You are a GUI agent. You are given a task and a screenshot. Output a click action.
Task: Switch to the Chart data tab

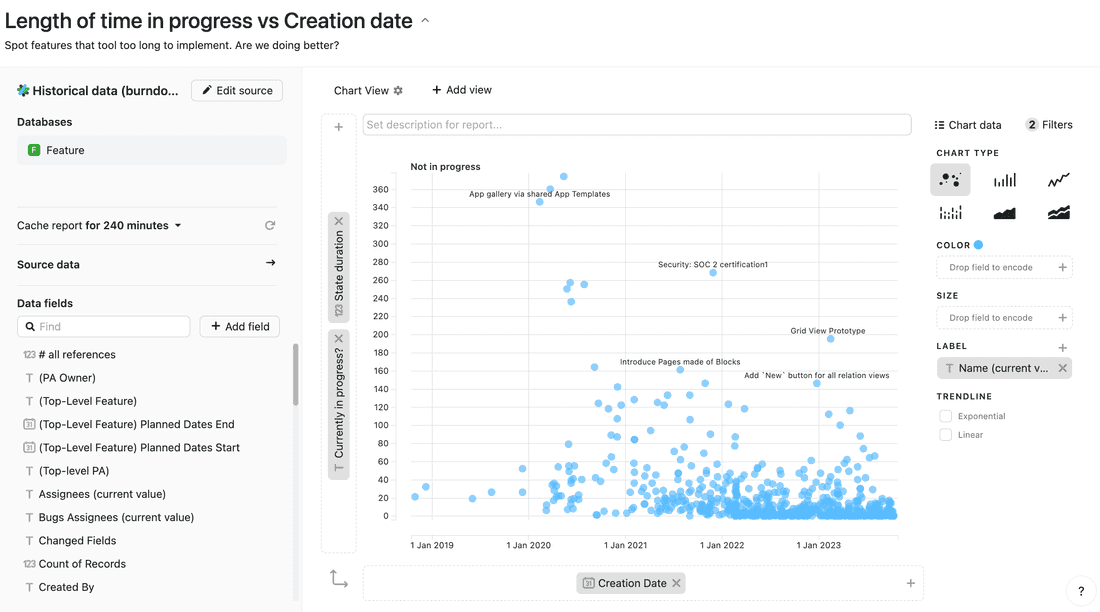point(967,125)
